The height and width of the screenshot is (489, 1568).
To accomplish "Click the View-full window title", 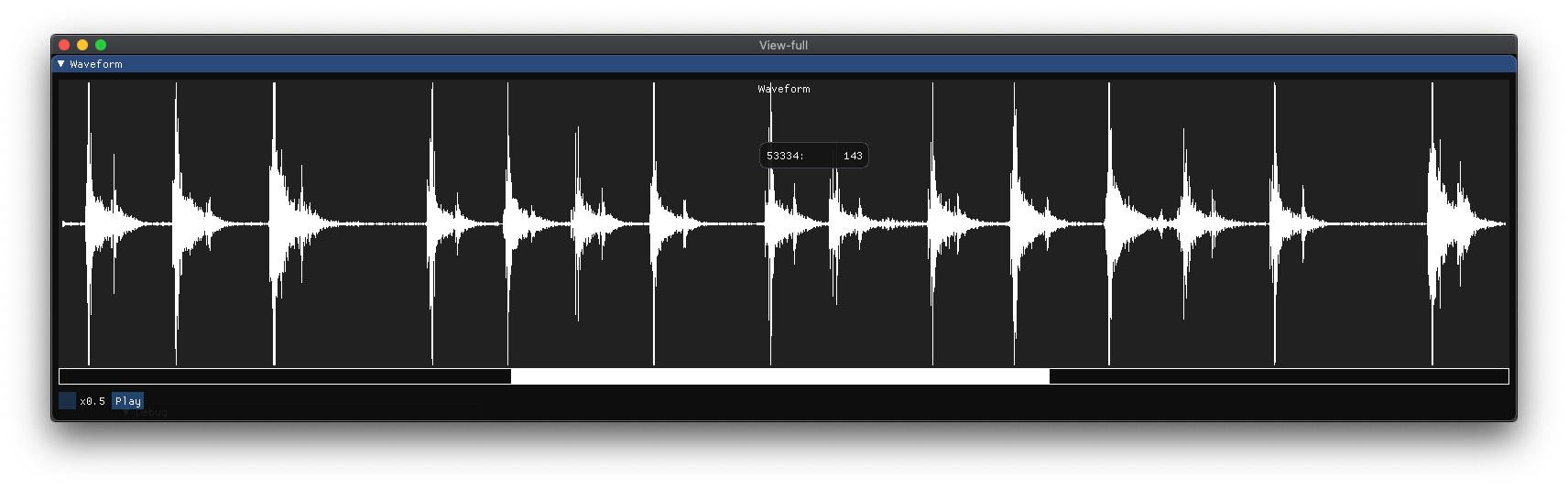I will click(x=783, y=45).
